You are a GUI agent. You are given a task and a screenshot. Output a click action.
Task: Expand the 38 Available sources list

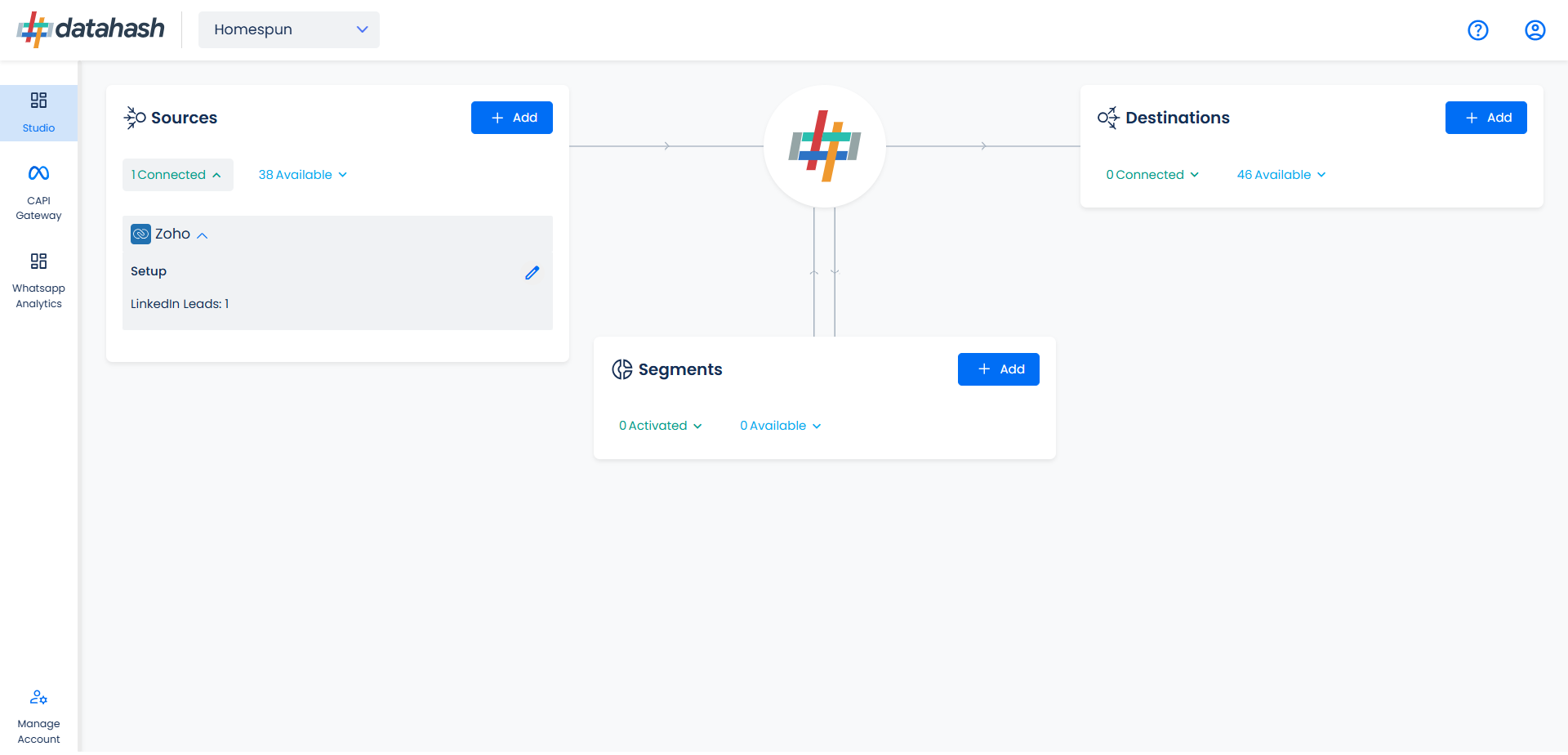tap(302, 175)
